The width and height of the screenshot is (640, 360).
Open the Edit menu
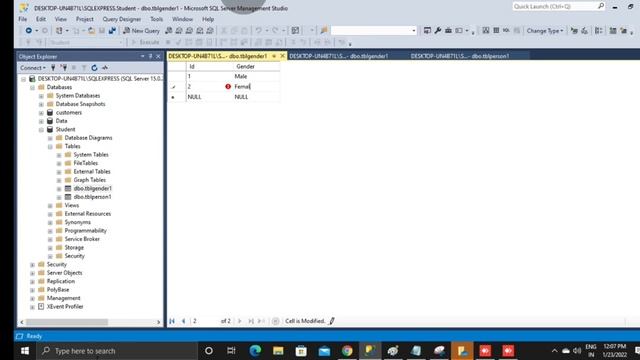(41, 19)
